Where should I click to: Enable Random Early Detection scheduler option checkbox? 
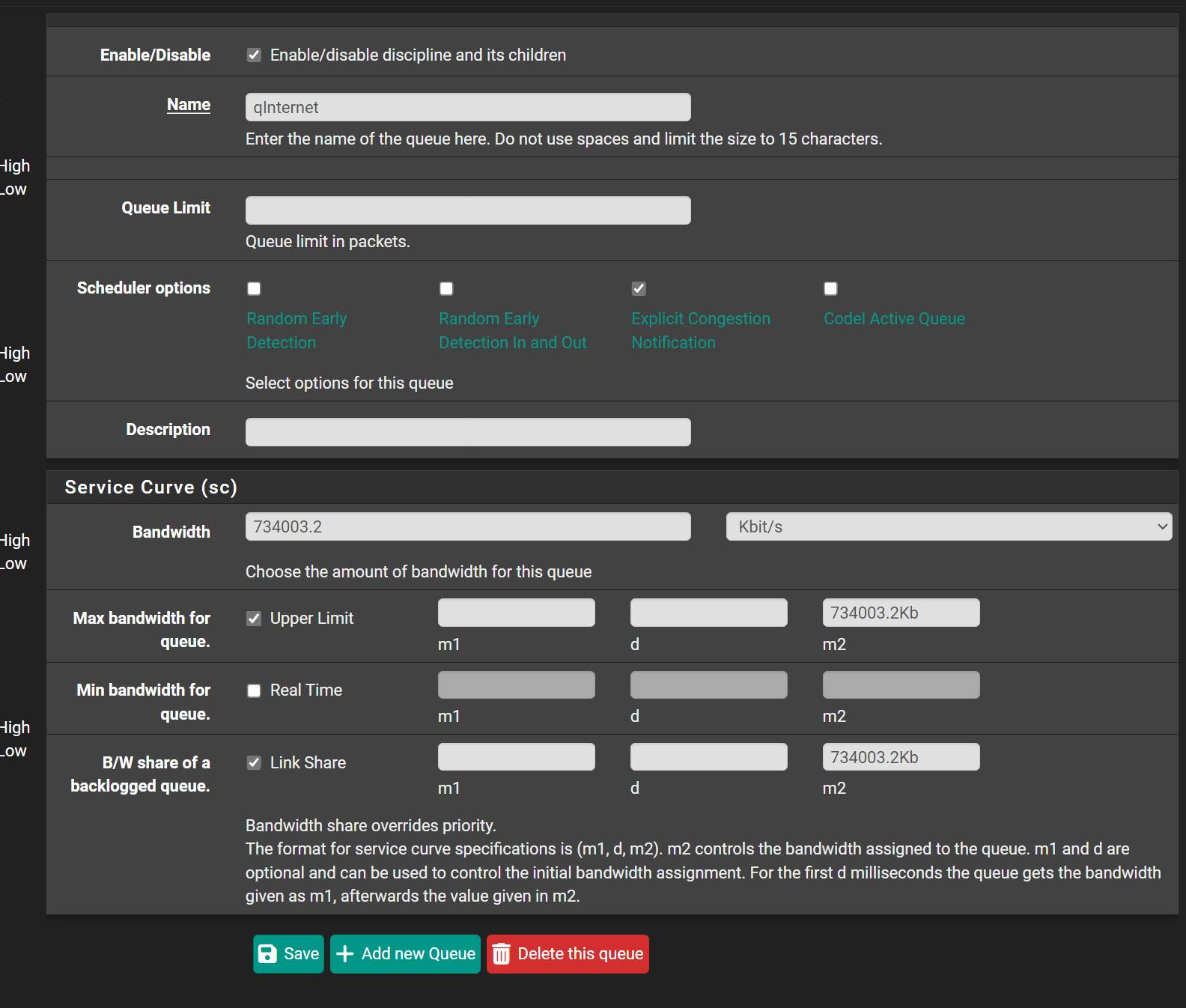pyautogui.click(x=254, y=288)
